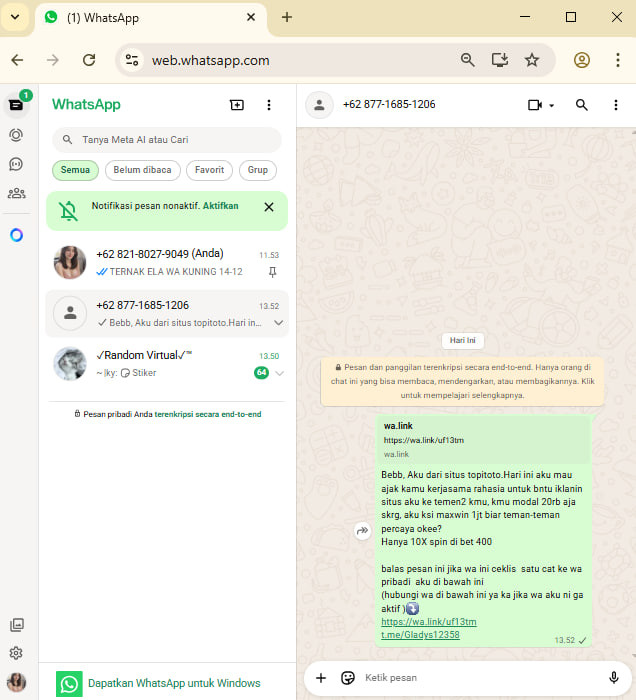Viewport: 636px width, 700px height.
Task: Open site information icon in address bar
Action: [x=132, y=60]
